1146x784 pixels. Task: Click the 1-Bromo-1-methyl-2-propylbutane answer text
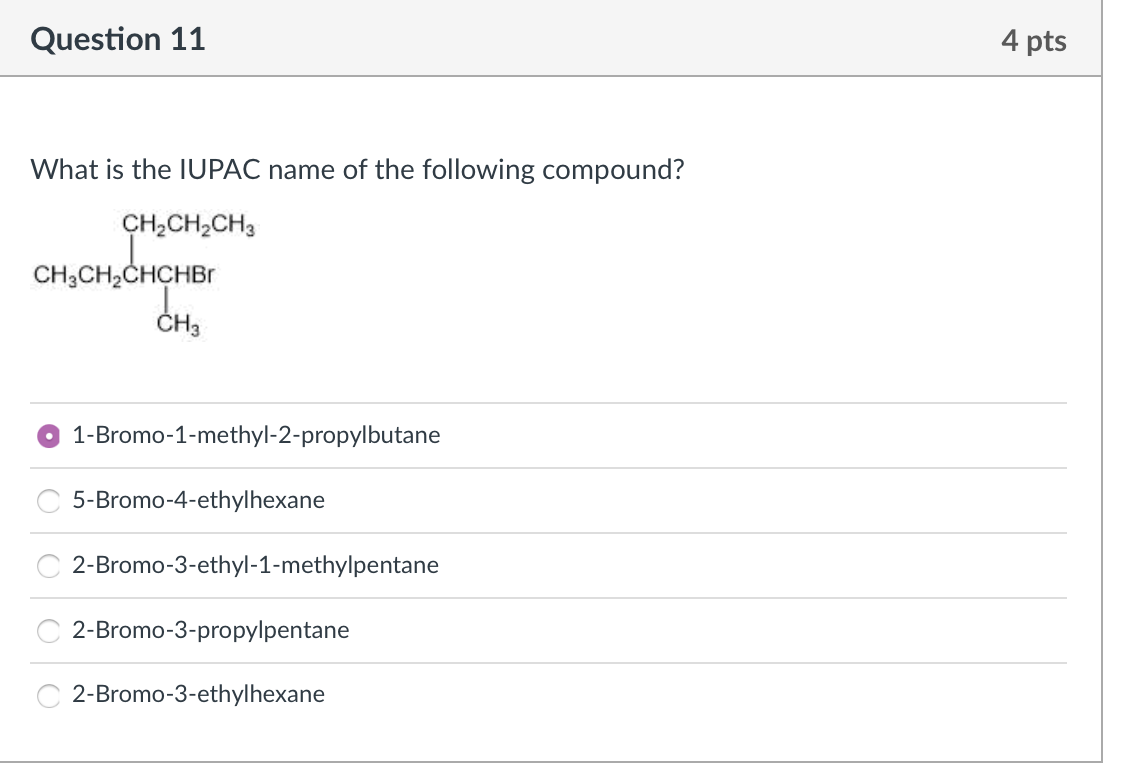(255, 435)
